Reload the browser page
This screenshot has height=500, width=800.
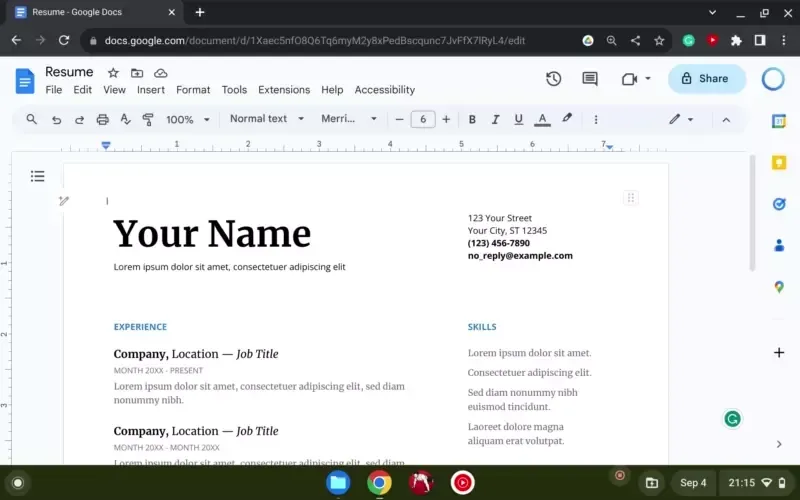pyautogui.click(x=64, y=40)
